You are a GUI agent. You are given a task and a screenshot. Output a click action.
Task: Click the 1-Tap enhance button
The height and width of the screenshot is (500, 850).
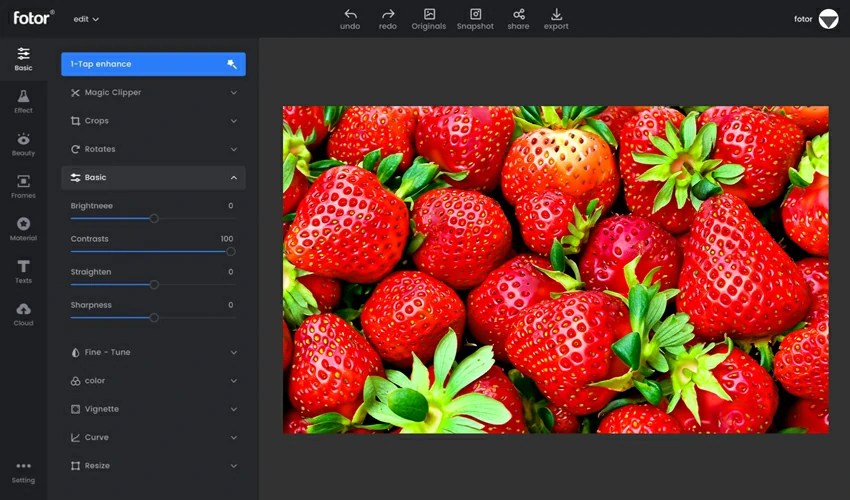(x=153, y=64)
